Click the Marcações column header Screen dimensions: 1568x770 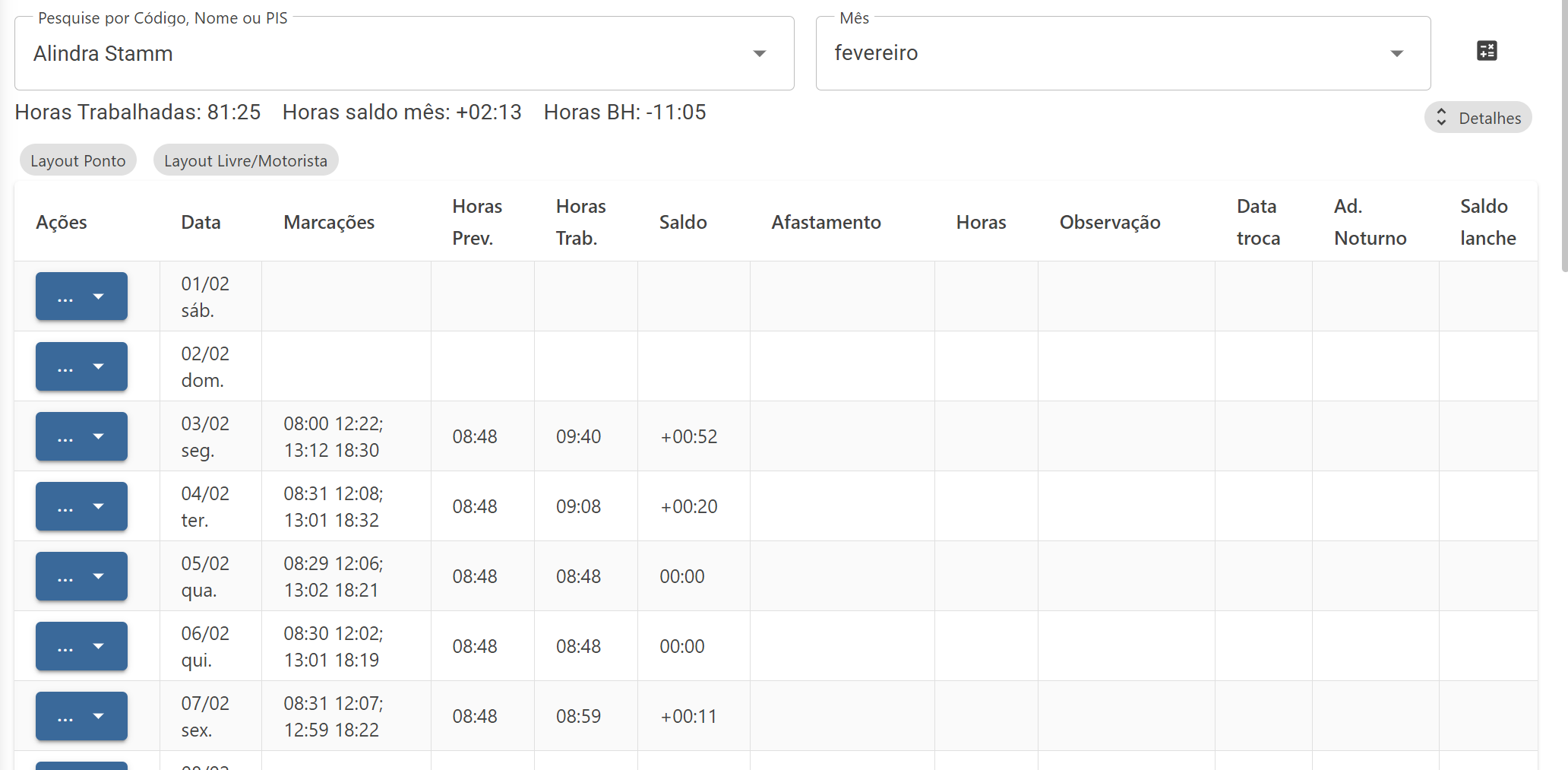tap(329, 222)
